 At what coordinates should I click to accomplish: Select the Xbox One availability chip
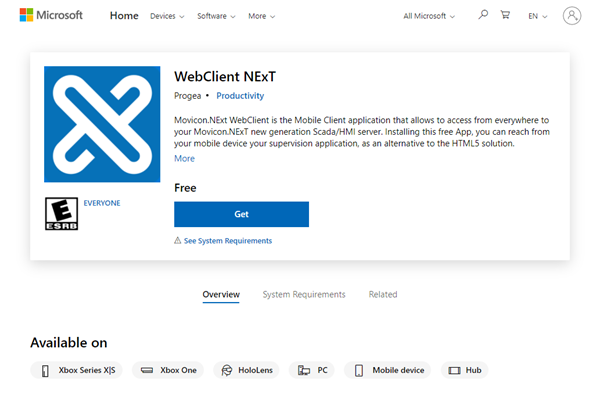click(x=168, y=370)
